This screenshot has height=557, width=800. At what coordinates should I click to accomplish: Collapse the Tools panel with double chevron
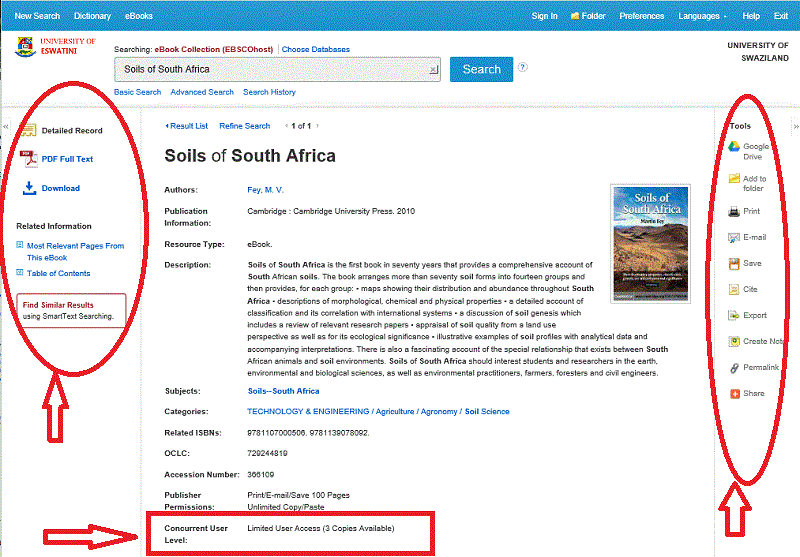795,126
